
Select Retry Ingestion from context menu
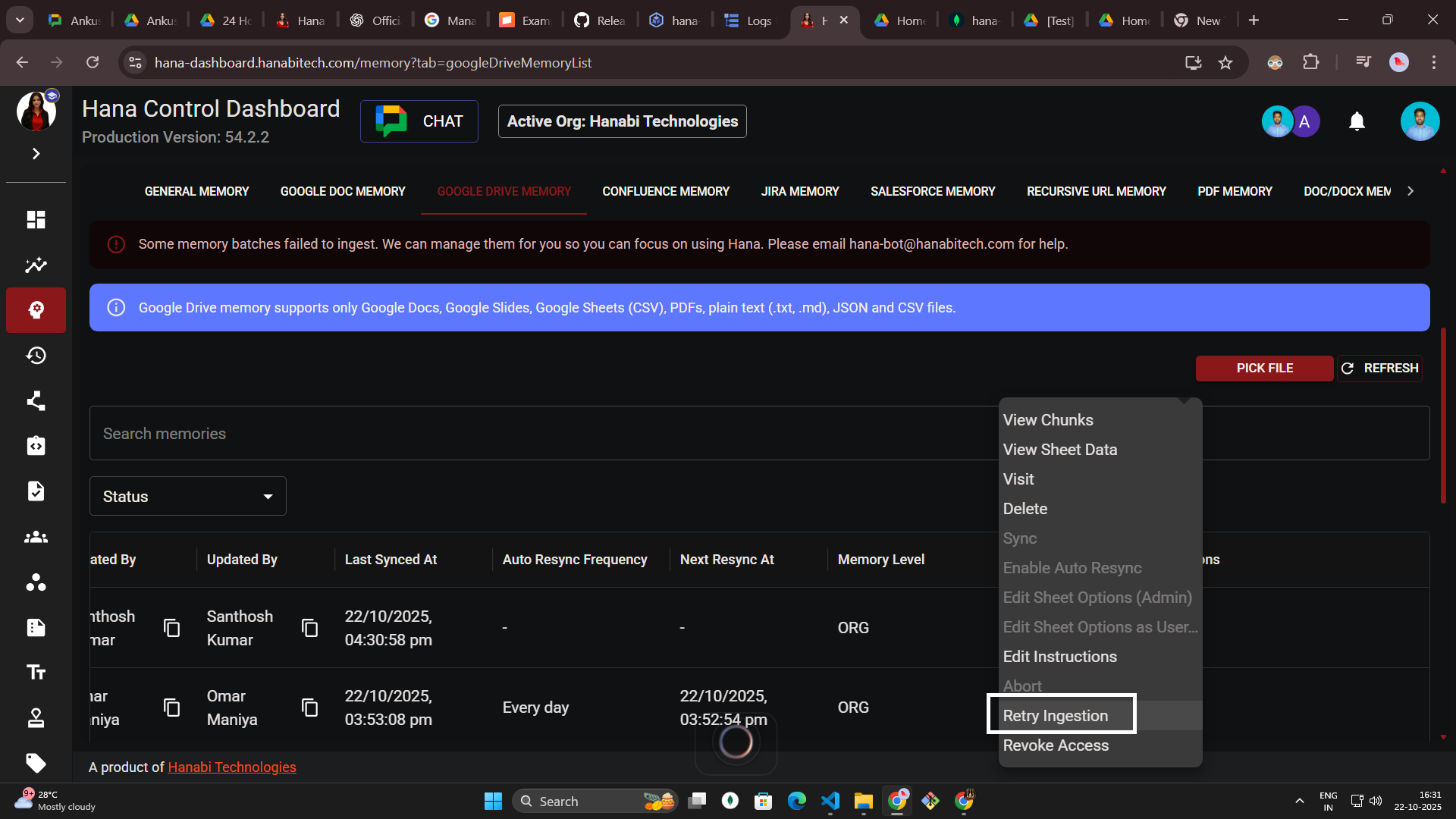click(x=1055, y=716)
